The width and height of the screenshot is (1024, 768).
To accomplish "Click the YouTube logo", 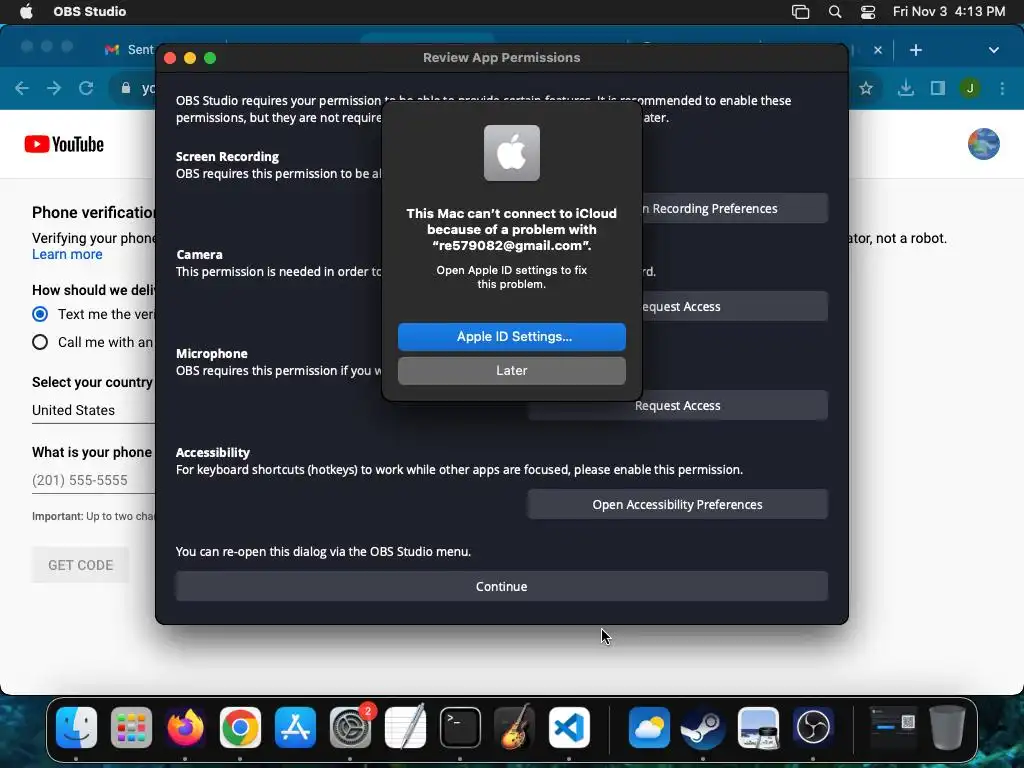I will pyautogui.click(x=64, y=144).
